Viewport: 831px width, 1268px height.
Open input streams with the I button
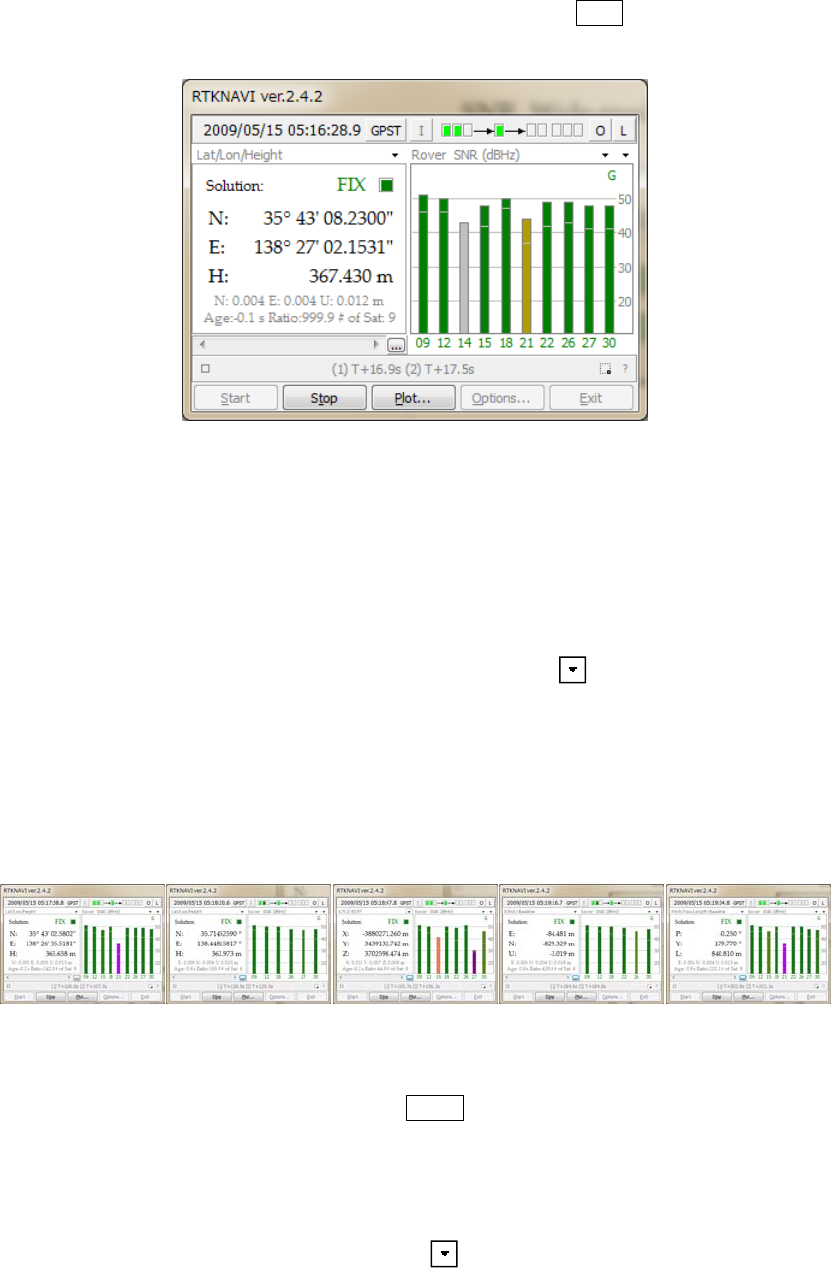click(421, 130)
